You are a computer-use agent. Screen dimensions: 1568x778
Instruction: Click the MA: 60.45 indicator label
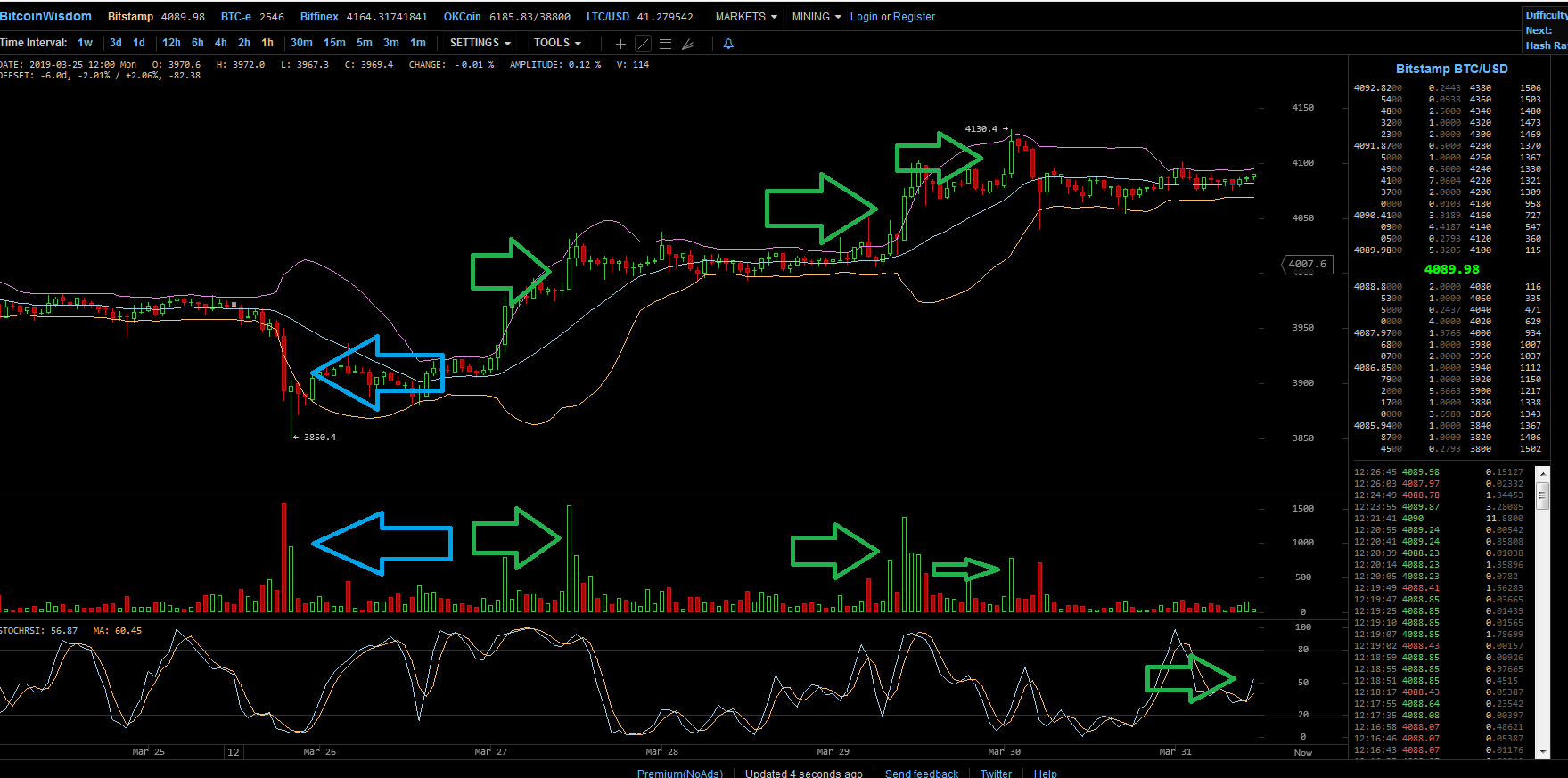tap(117, 631)
